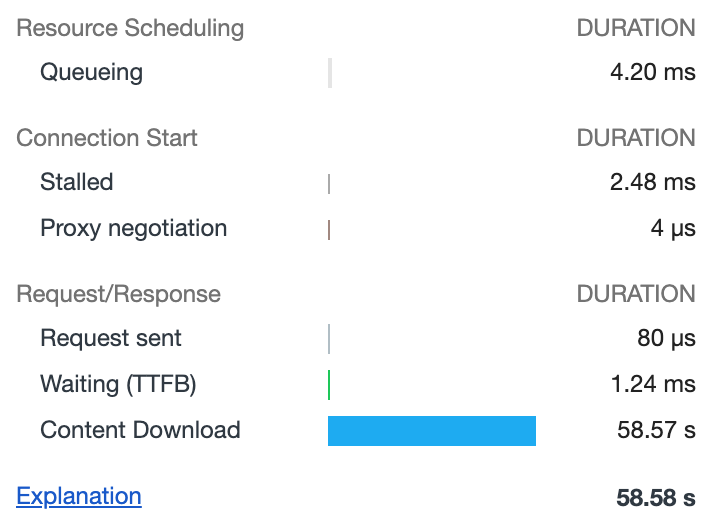Viewport: 720px width, 526px height.
Task: Click the blue Content Download bar
Action: point(432,431)
